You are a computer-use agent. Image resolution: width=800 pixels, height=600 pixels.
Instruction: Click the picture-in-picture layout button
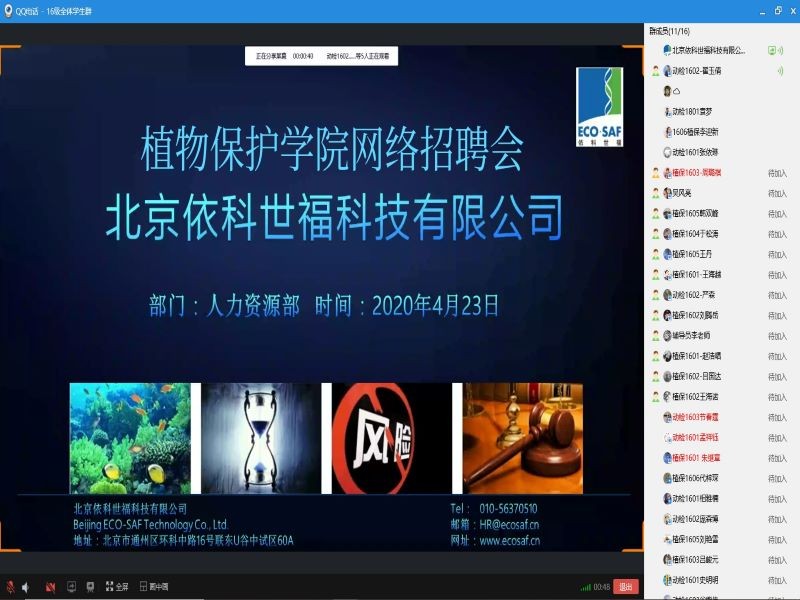[154, 586]
